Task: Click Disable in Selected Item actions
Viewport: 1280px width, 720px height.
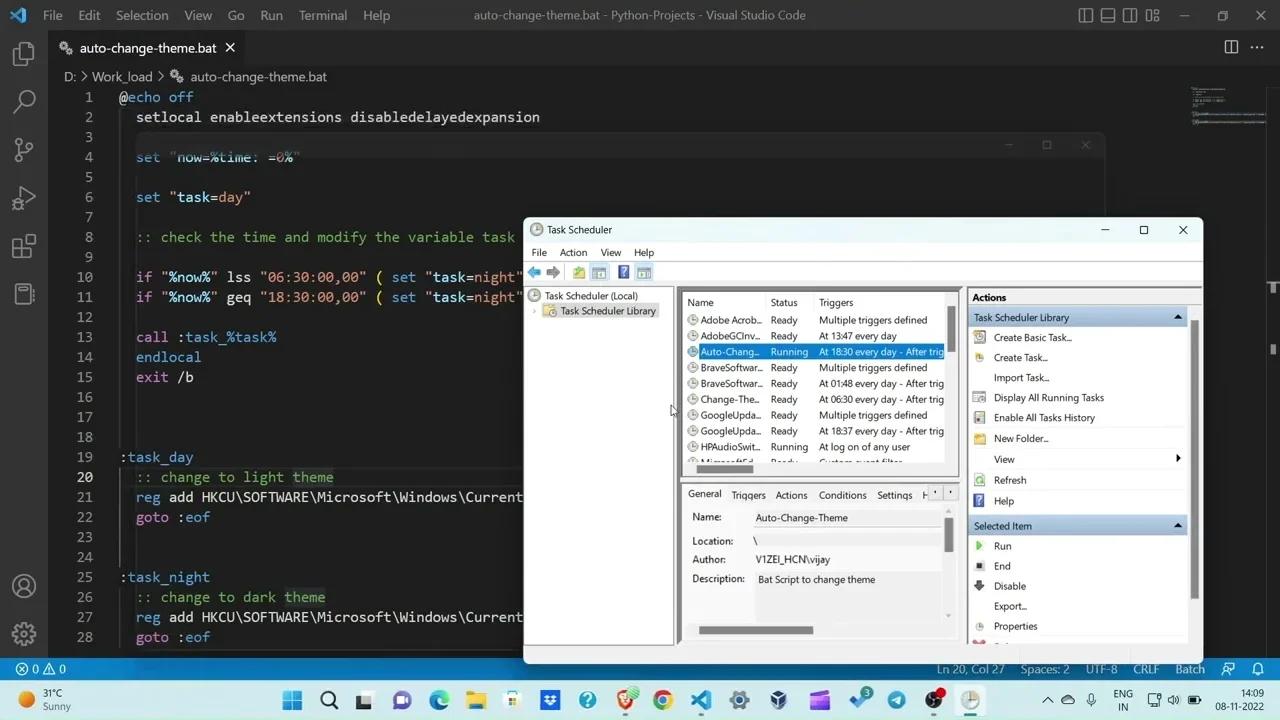Action: (x=1009, y=586)
